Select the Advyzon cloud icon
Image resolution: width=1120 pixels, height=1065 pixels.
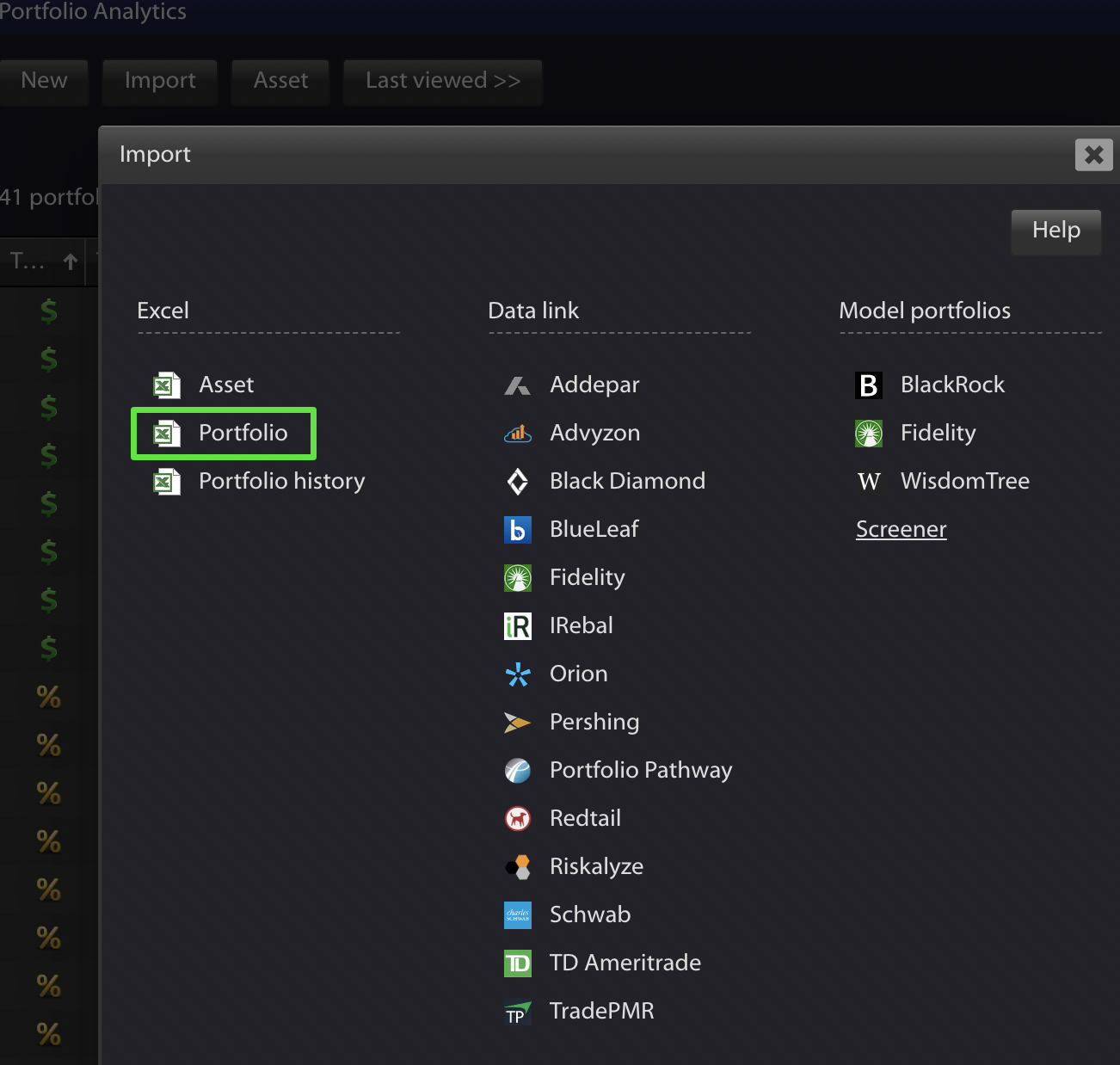coord(517,434)
